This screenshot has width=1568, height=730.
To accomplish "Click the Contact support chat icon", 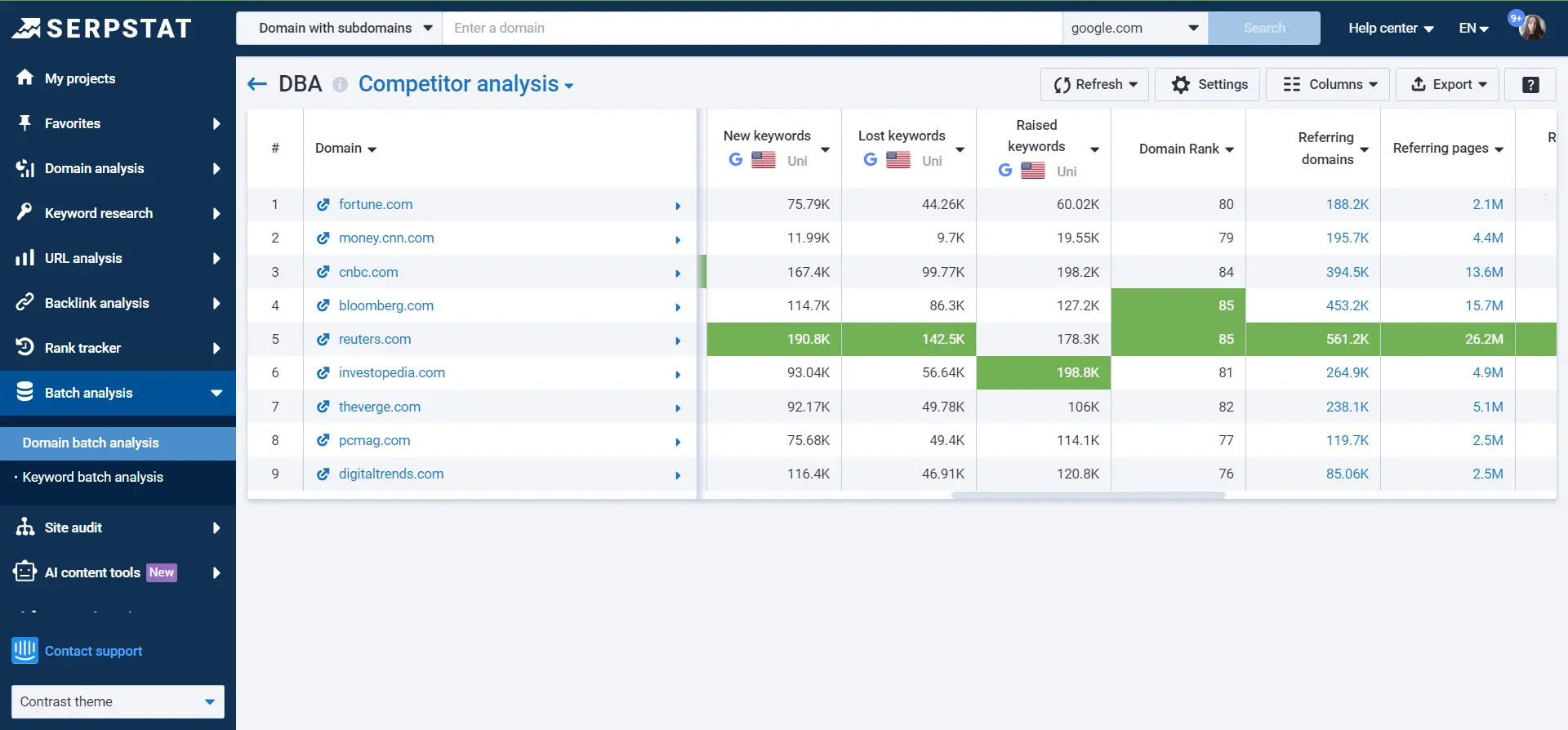I will 24,651.
